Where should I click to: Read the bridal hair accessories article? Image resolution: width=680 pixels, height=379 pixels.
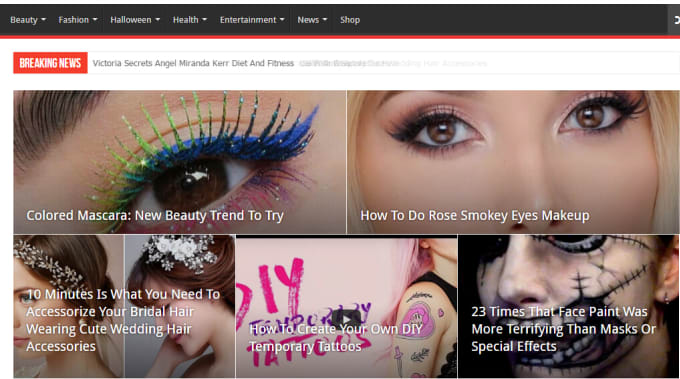click(123, 320)
